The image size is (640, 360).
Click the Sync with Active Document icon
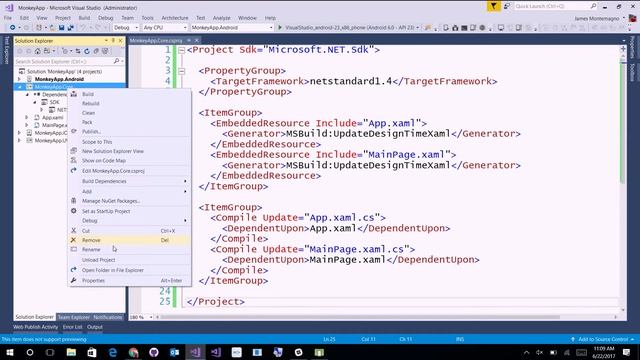[78, 51]
